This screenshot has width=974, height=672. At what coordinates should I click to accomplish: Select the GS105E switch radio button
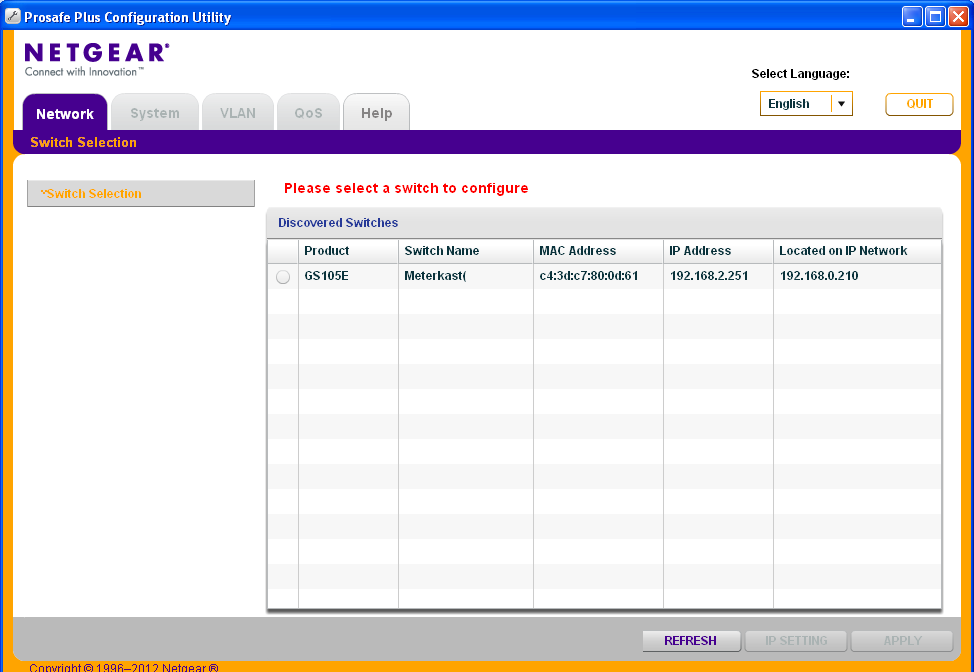click(x=283, y=277)
